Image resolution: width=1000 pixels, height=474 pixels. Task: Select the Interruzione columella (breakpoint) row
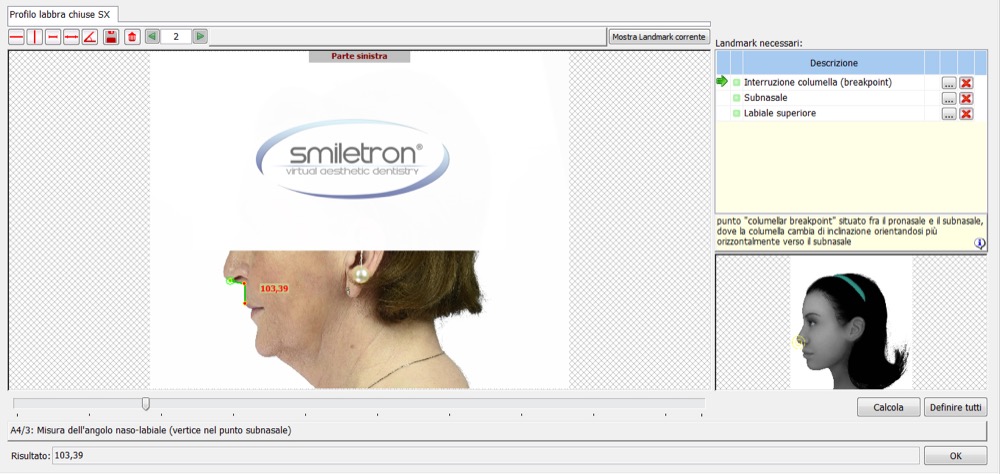coord(851,82)
